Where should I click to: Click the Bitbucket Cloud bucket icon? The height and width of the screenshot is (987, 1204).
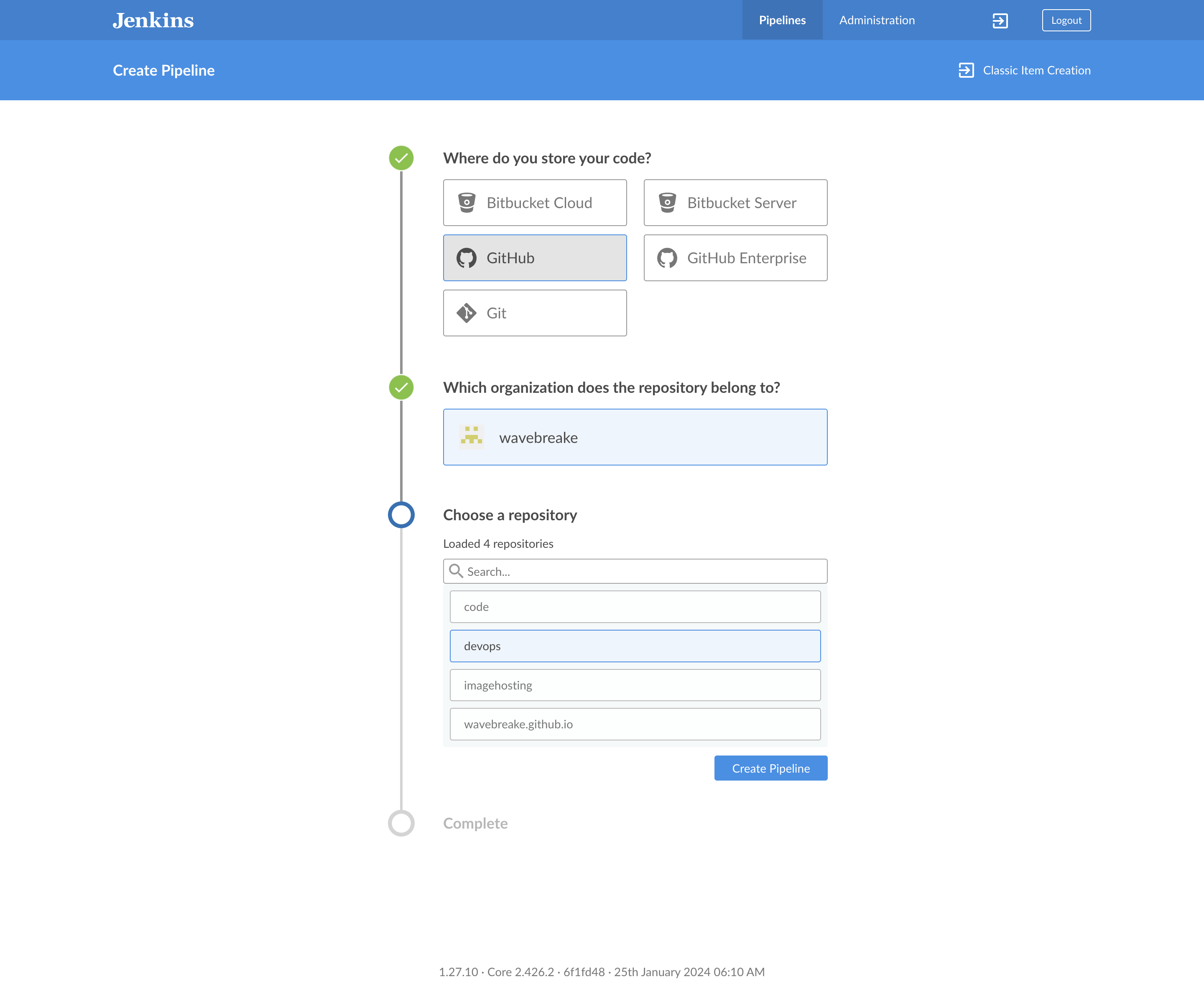click(467, 203)
